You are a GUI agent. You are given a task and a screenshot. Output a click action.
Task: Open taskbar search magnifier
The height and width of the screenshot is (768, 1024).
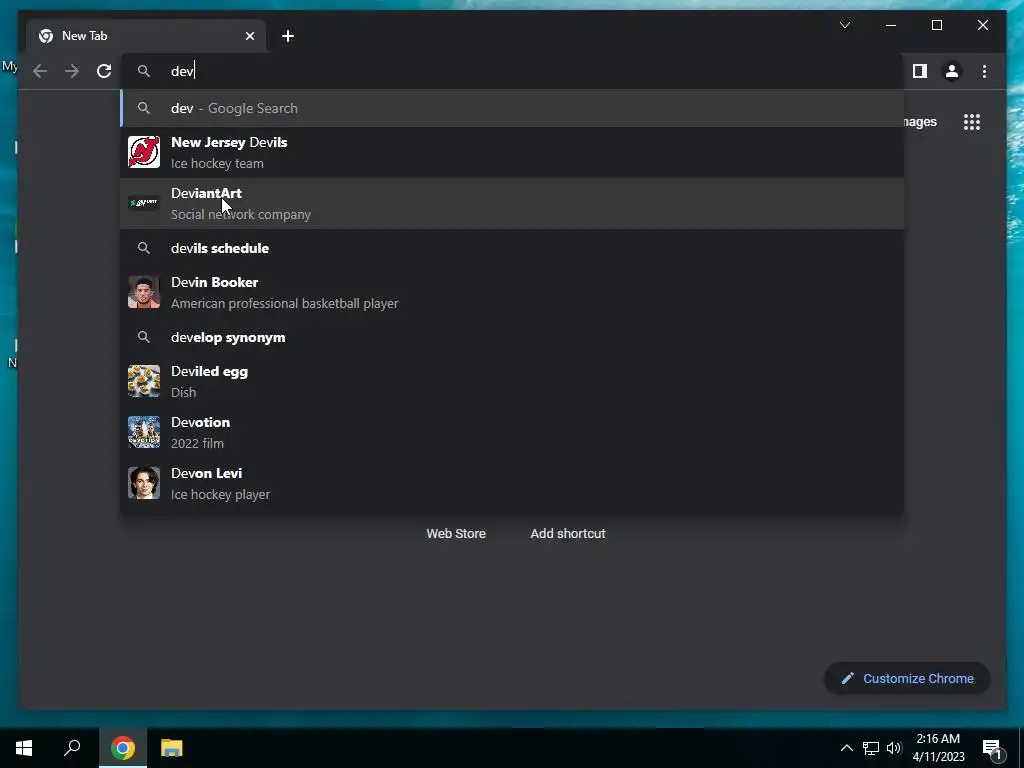tap(72, 748)
